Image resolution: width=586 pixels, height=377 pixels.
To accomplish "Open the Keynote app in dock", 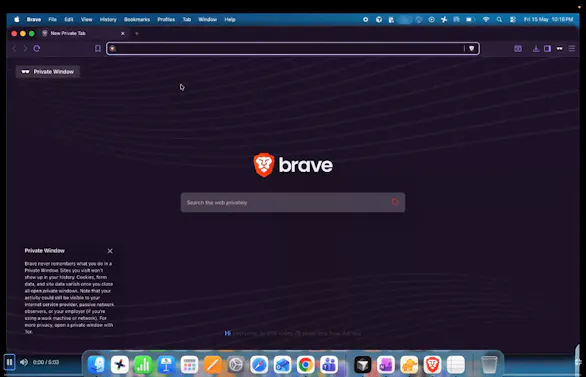I will click(166, 364).
